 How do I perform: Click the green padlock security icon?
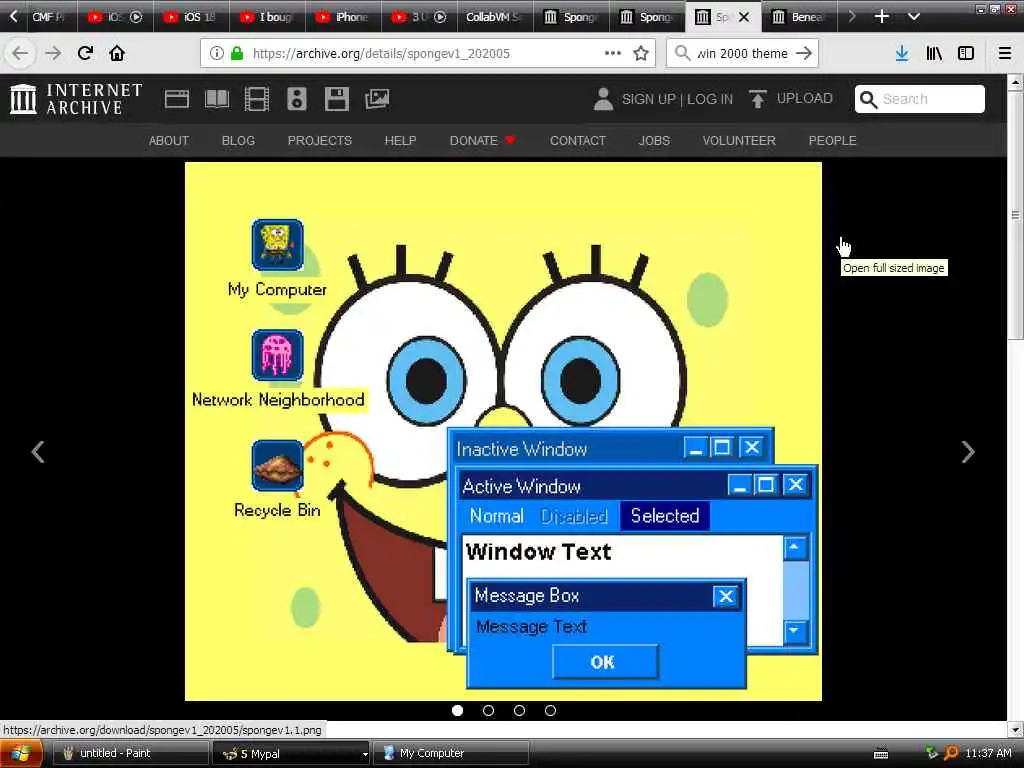[x=237, y=53]
